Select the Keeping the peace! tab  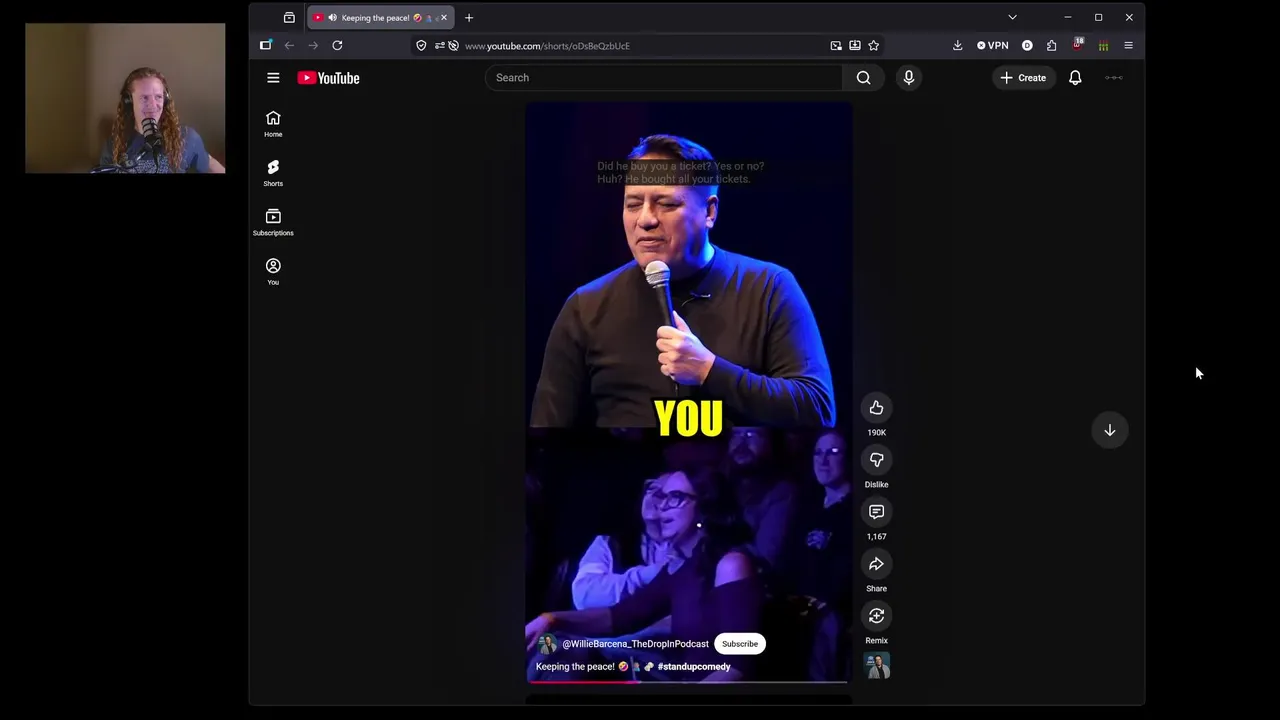coord(380,17)
